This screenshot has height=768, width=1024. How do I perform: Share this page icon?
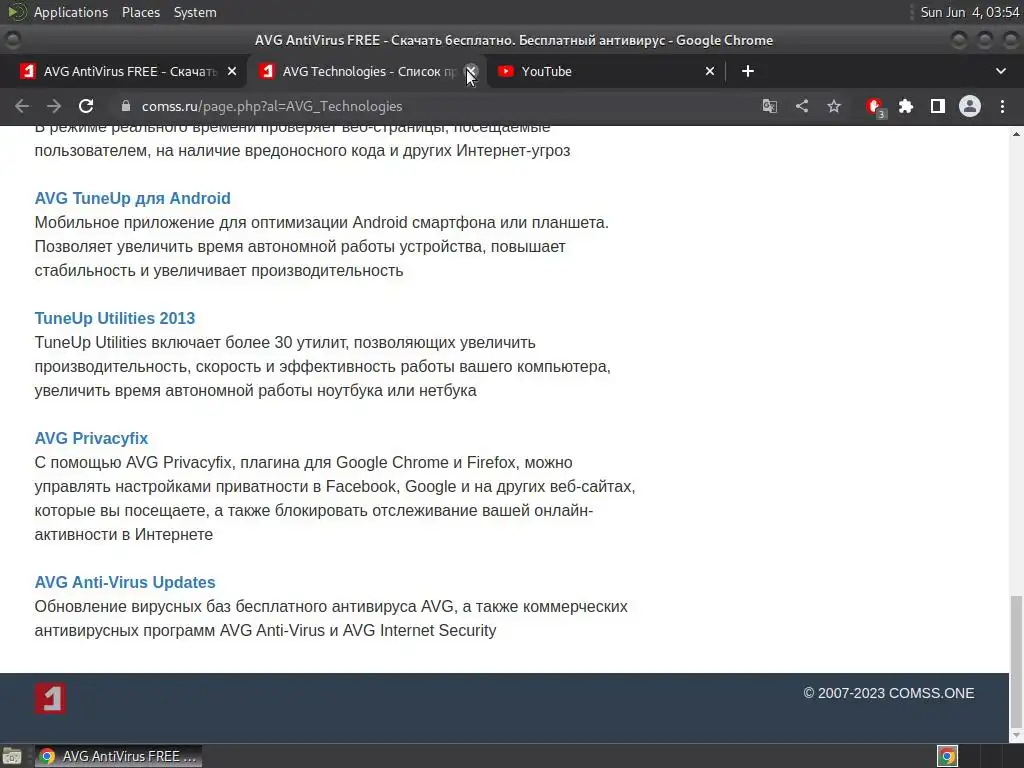[802, 106]
